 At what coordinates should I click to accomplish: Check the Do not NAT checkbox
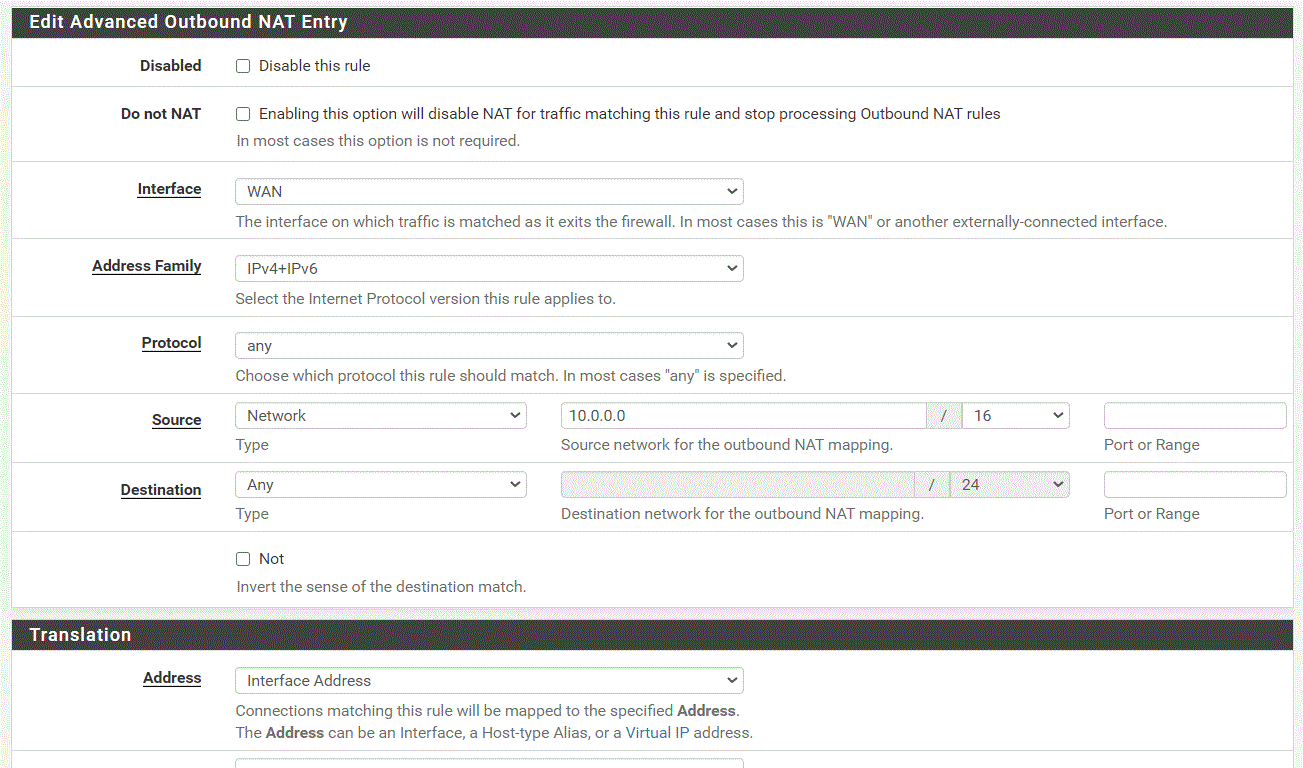click(x=243, y=114)
